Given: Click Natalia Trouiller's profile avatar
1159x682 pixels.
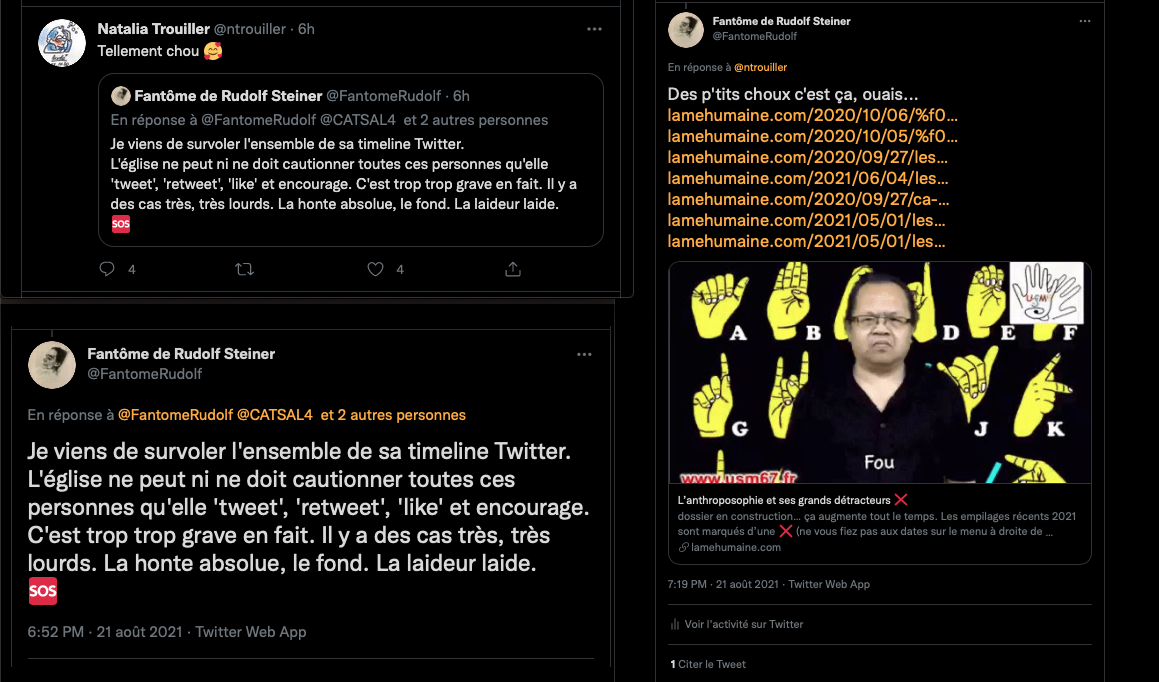Looking at the screenshot, I should point(62,44).
